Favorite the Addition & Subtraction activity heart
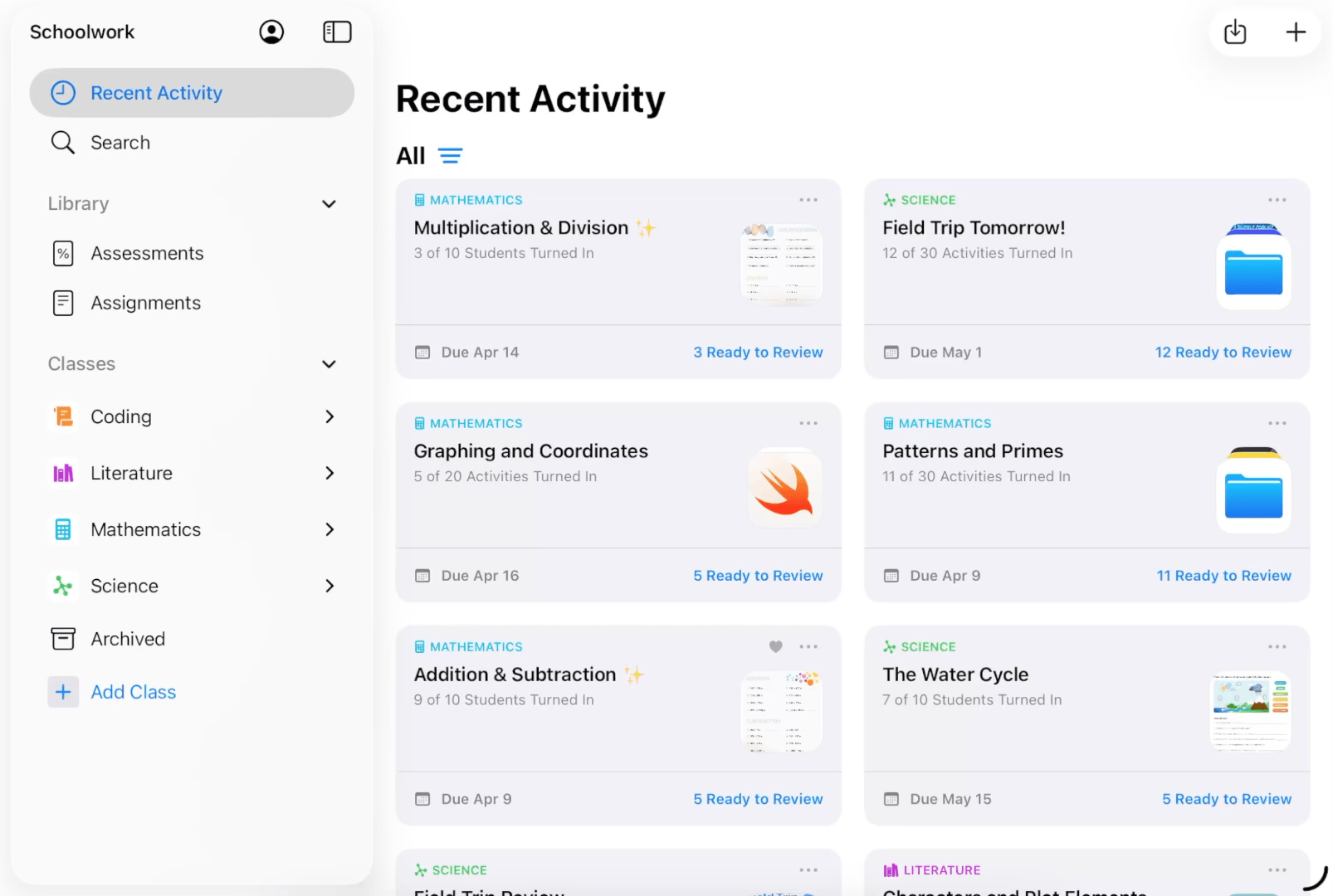1333x896 pixels. [x=775, y=646]
